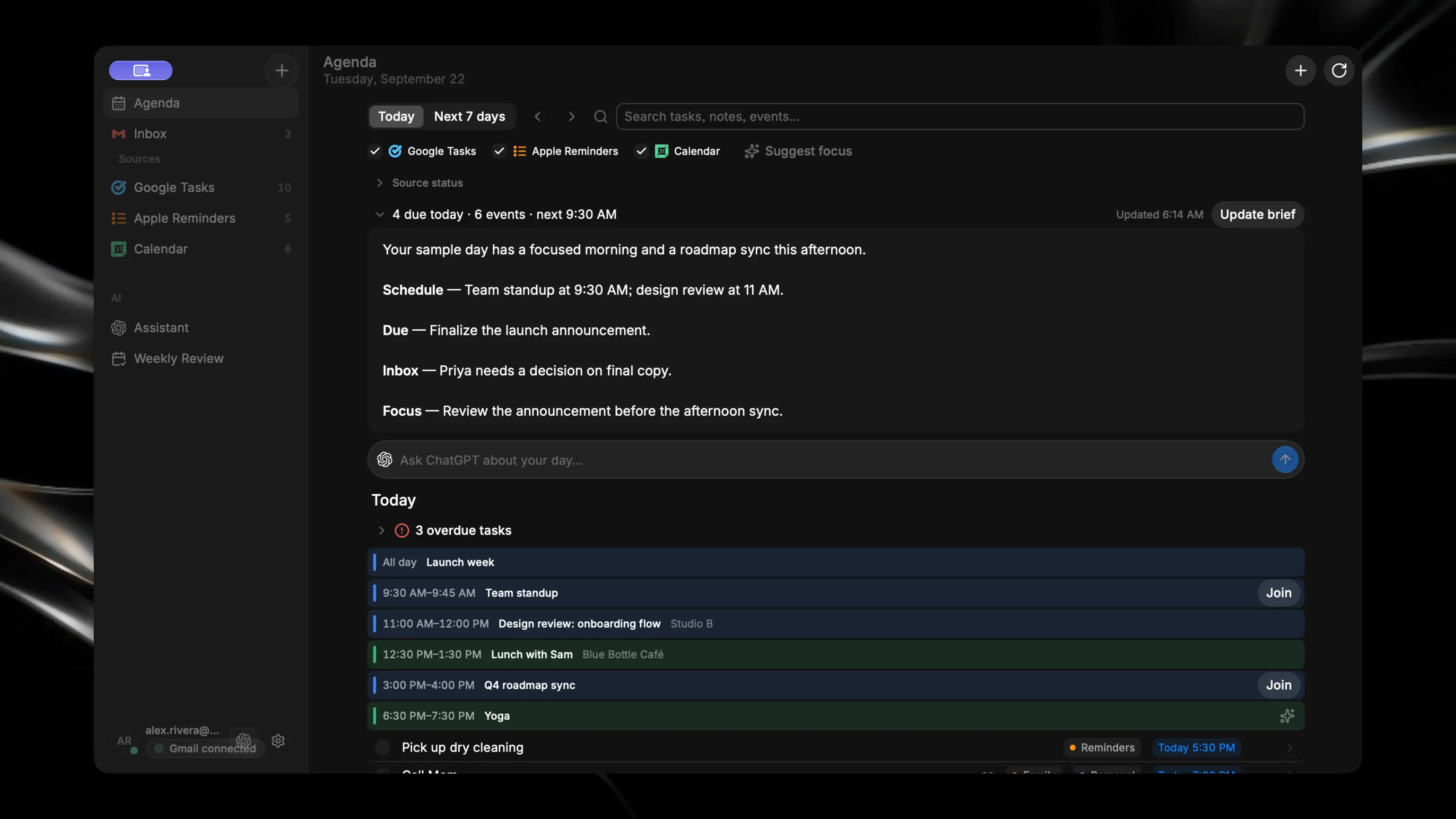The image size is (1456, 819).
Task: Open the Team standup event row
Action: pyautogui.click(x=835, y=592)
